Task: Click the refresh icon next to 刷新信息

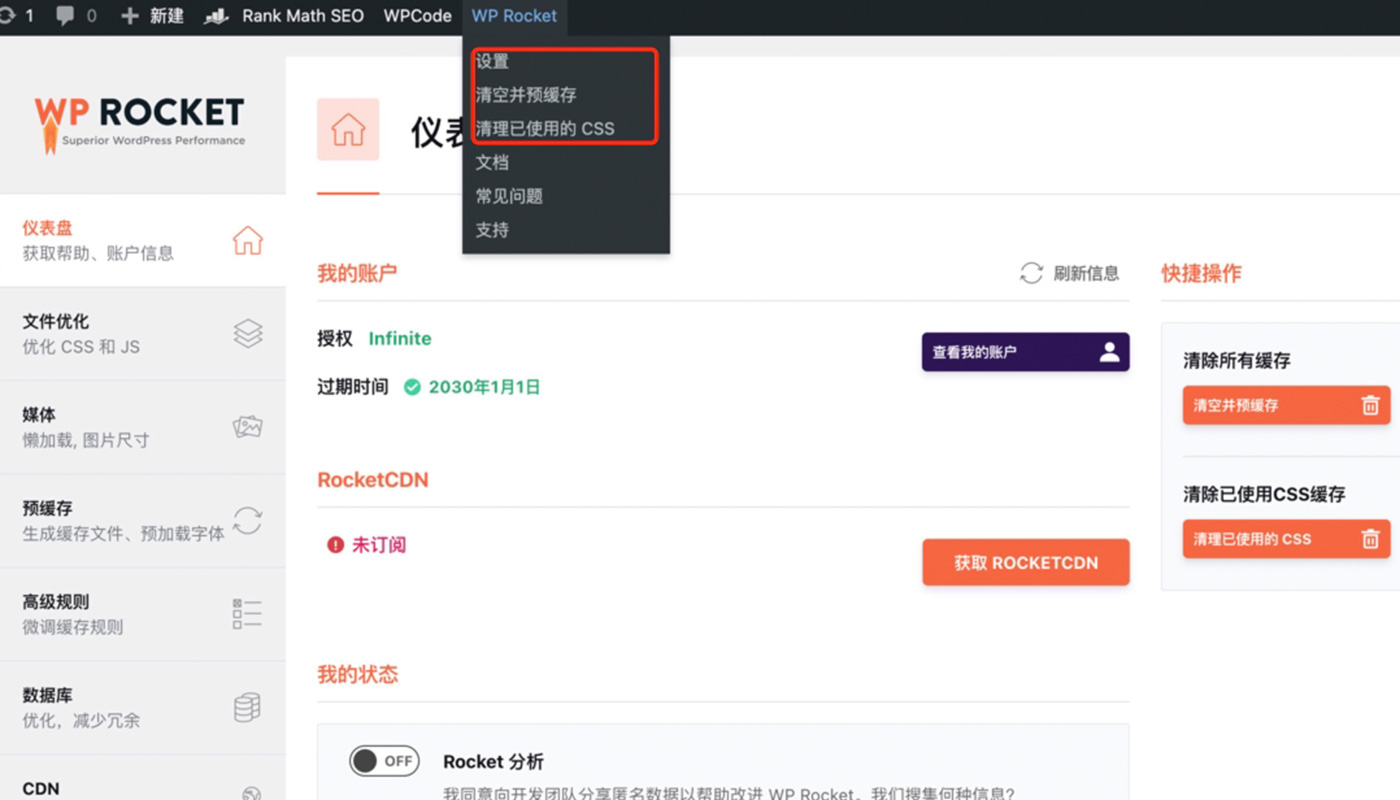Action: (x=1031, y=273)
